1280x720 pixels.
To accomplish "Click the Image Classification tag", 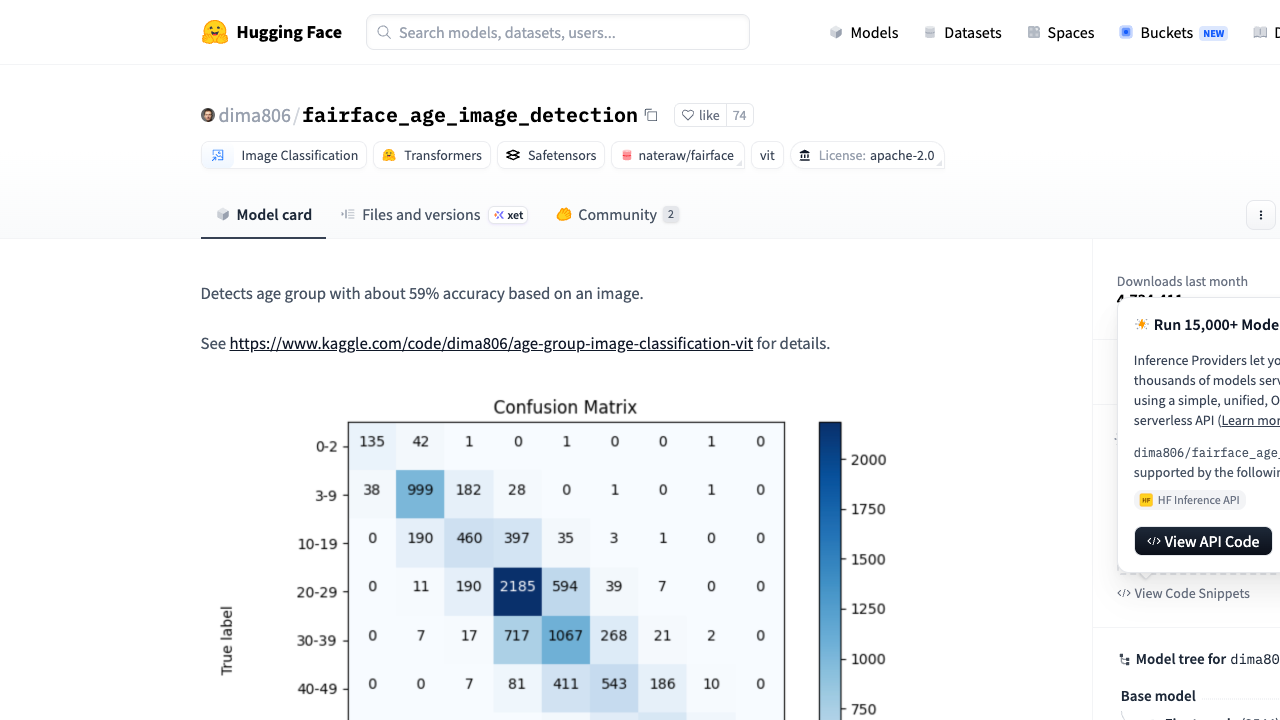I will coord(283,155).
